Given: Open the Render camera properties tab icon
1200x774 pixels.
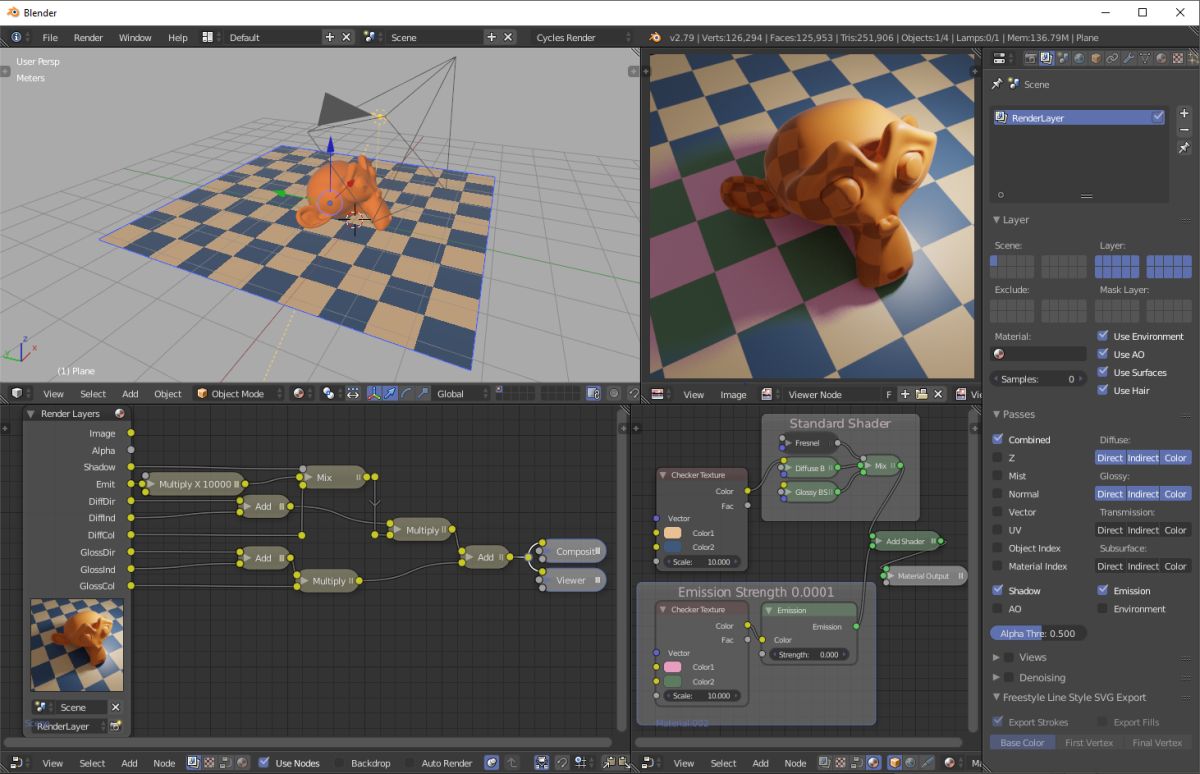Looking at the screenshot, I should point(1029,59).
